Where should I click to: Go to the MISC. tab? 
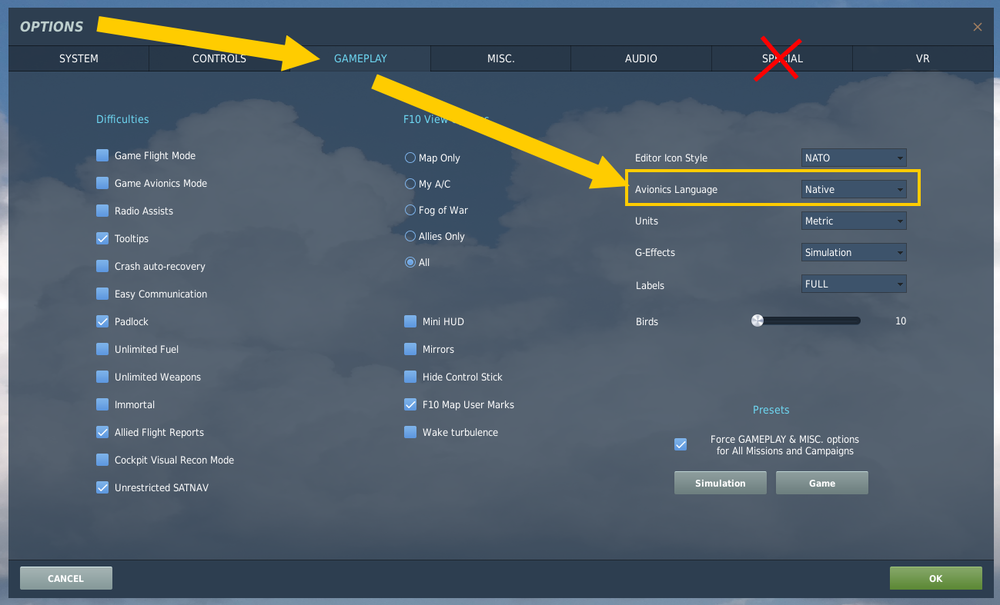501,59
